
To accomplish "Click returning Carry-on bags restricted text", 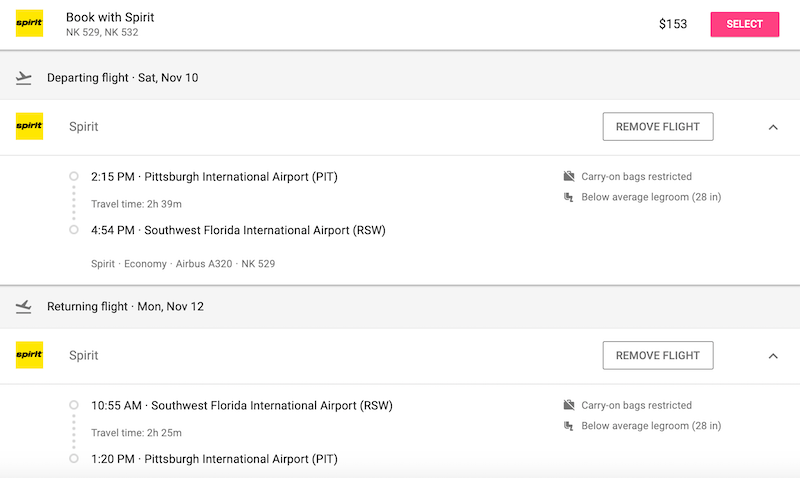I will click(636, 405).
